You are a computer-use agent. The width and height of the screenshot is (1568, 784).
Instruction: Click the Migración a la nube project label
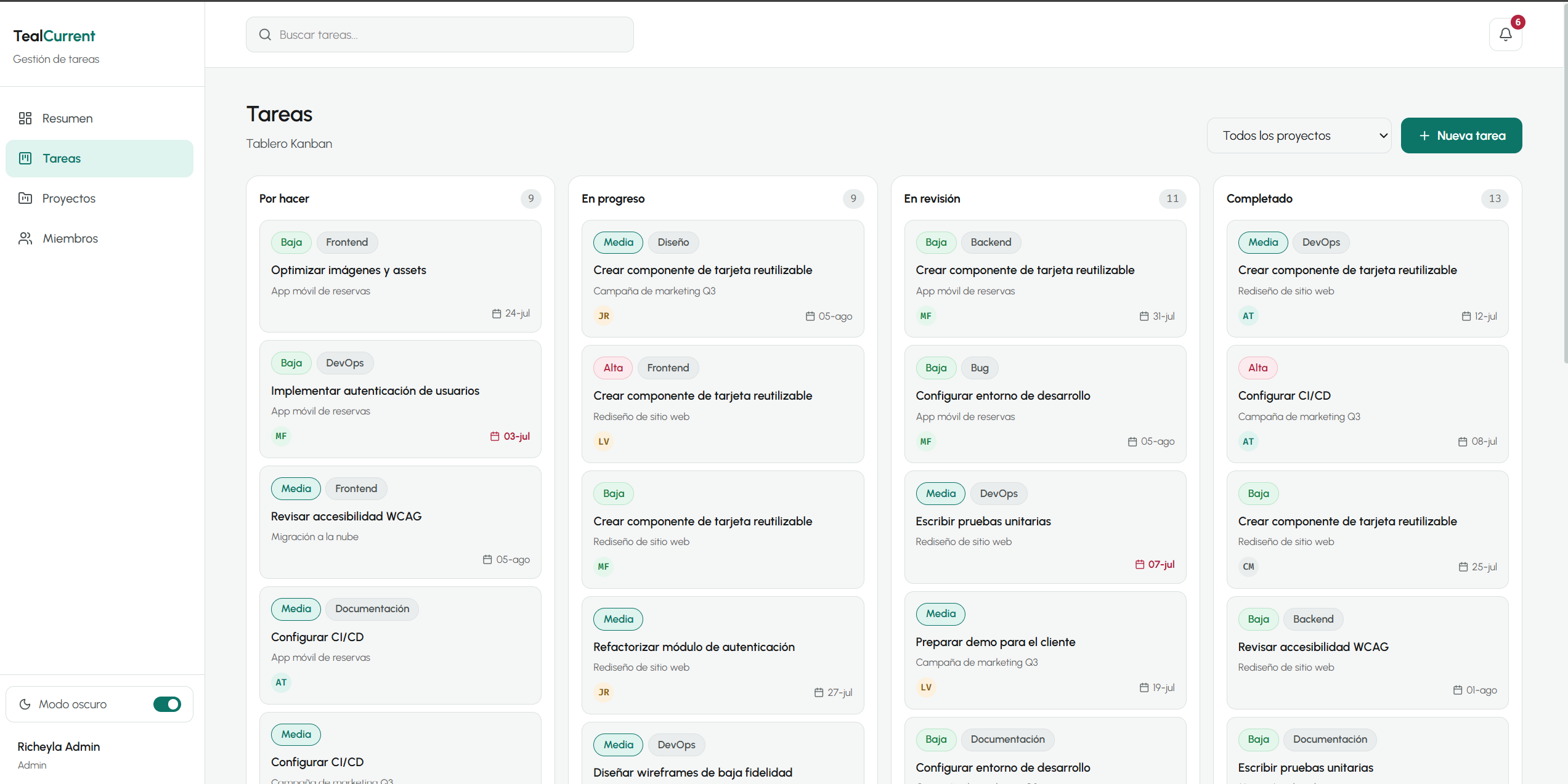tap(315, 536)
